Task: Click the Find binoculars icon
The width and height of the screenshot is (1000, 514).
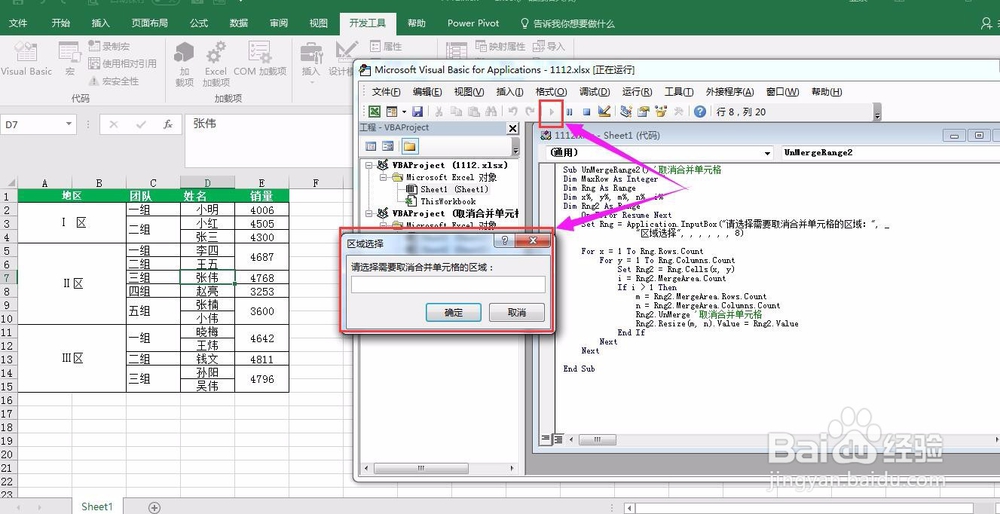Action: pyautogui.click(x=490, y=112)
